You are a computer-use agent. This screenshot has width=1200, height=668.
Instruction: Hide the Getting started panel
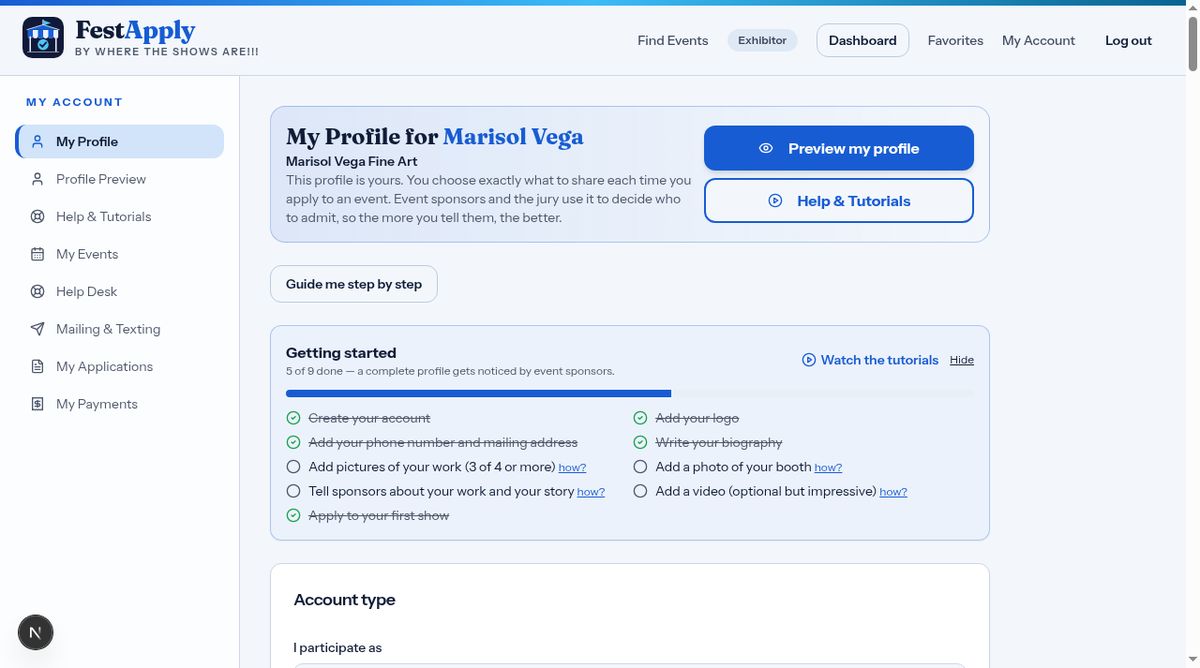point(962,360)
